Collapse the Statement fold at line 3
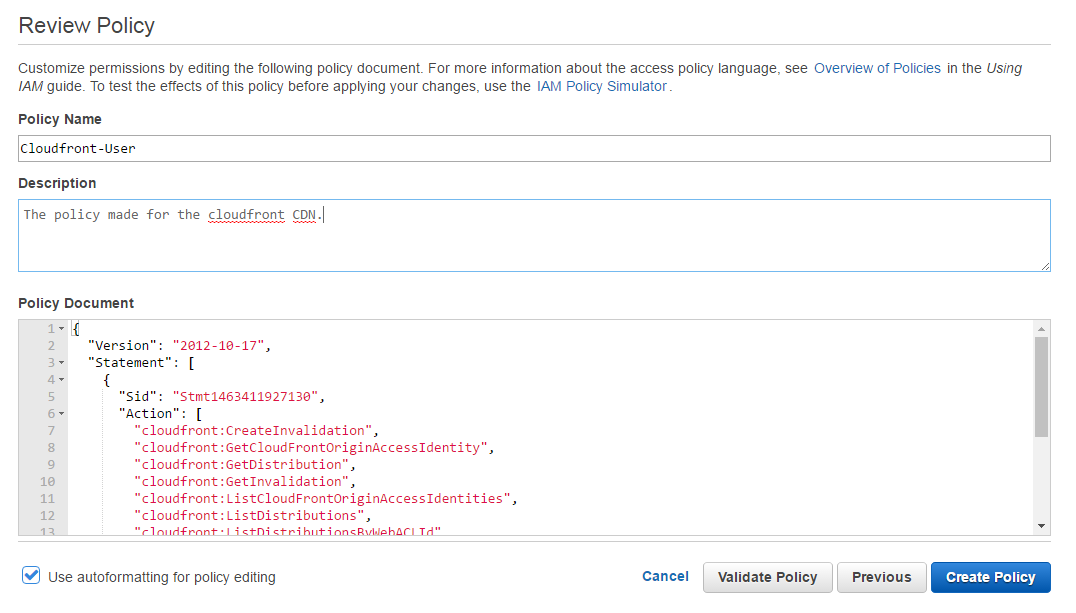The width and height of the screenshot is (1076, 613). pyautogui.click(x=62, y=362)
